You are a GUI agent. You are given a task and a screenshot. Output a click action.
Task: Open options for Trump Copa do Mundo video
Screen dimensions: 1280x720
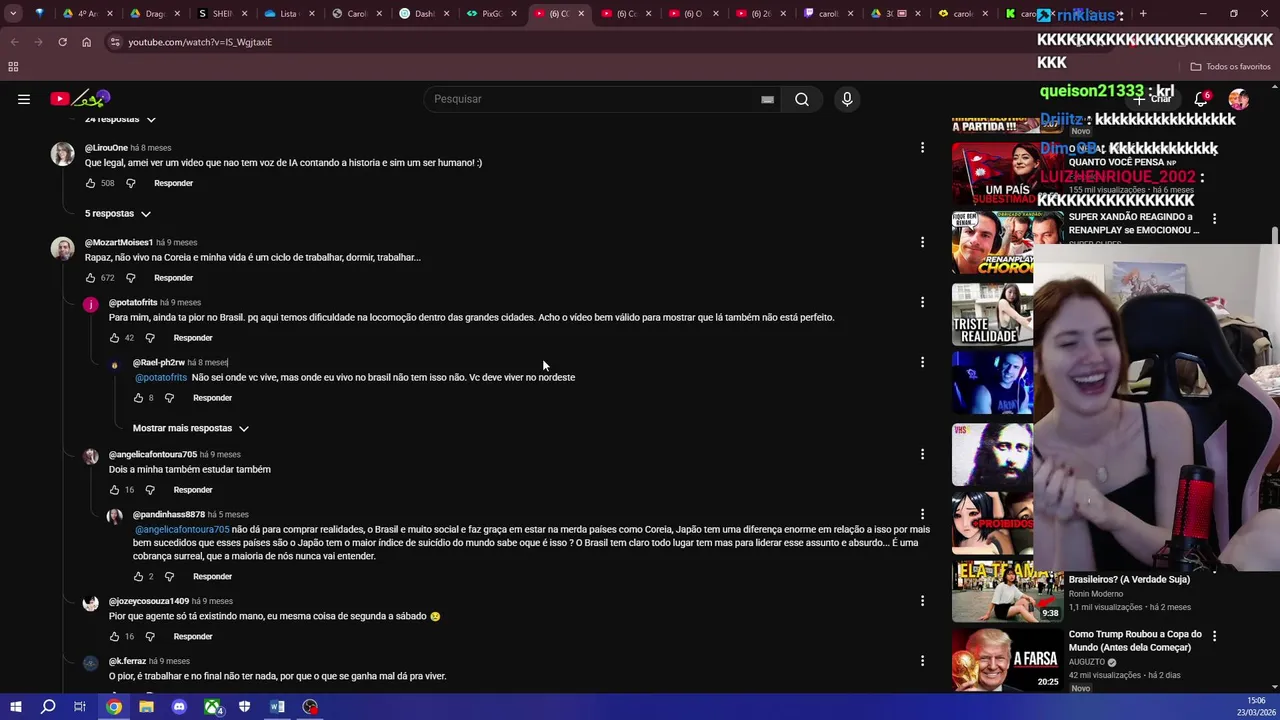point(1215,636)
